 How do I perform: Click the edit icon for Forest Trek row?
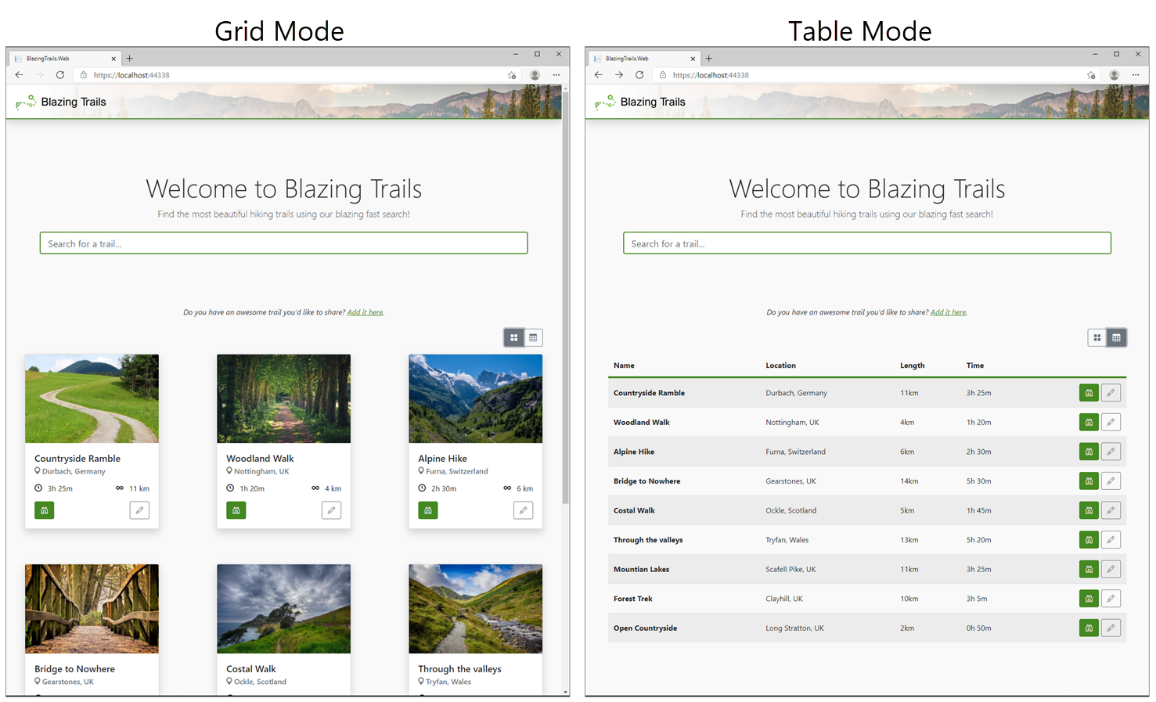pyautogui.click(x=1111, y=598)
